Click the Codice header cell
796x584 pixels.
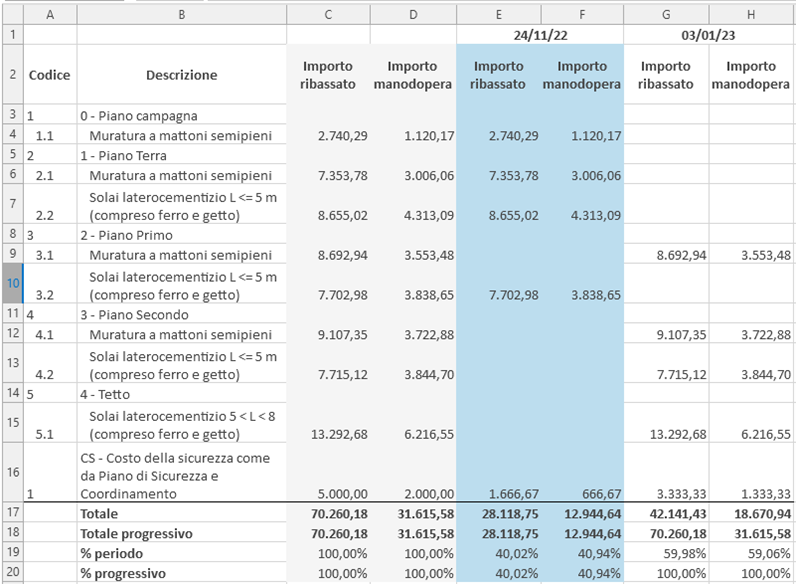pyautogui.click(x=50, y=75)
